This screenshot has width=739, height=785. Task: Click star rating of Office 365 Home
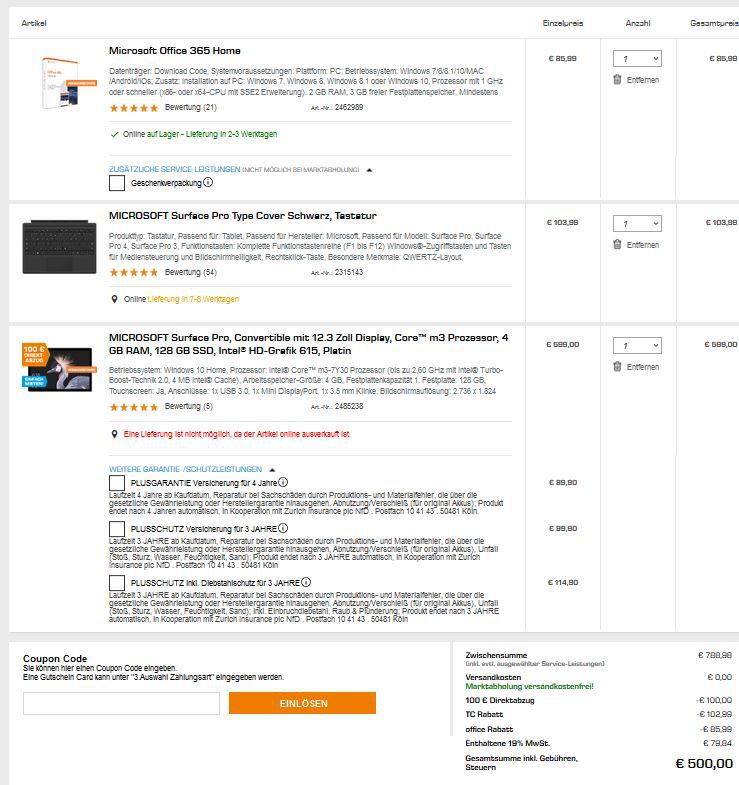pyautogui.click(x=134, y=108)
